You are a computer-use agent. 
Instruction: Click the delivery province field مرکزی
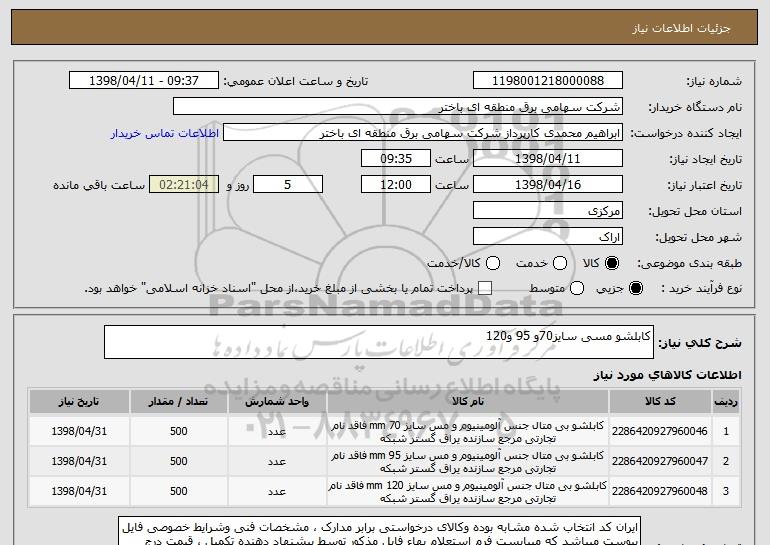point(548,211)
